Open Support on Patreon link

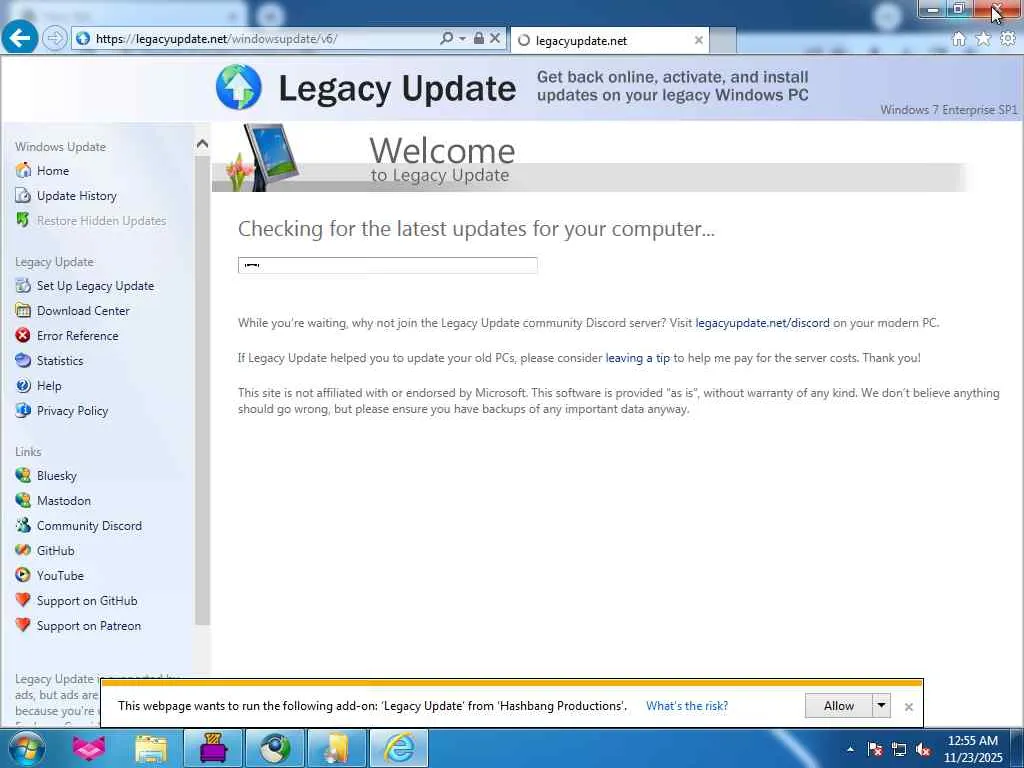pos(89,626)
